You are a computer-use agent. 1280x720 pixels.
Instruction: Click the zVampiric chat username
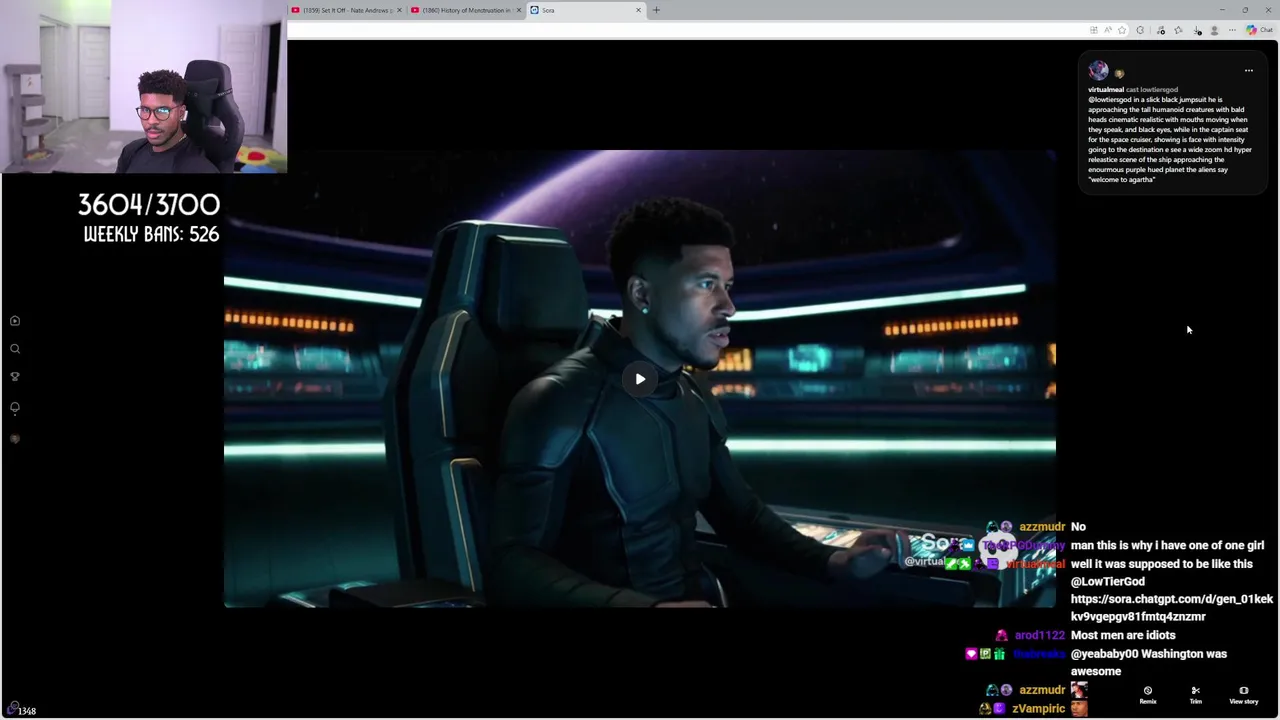coord(1038,709)
